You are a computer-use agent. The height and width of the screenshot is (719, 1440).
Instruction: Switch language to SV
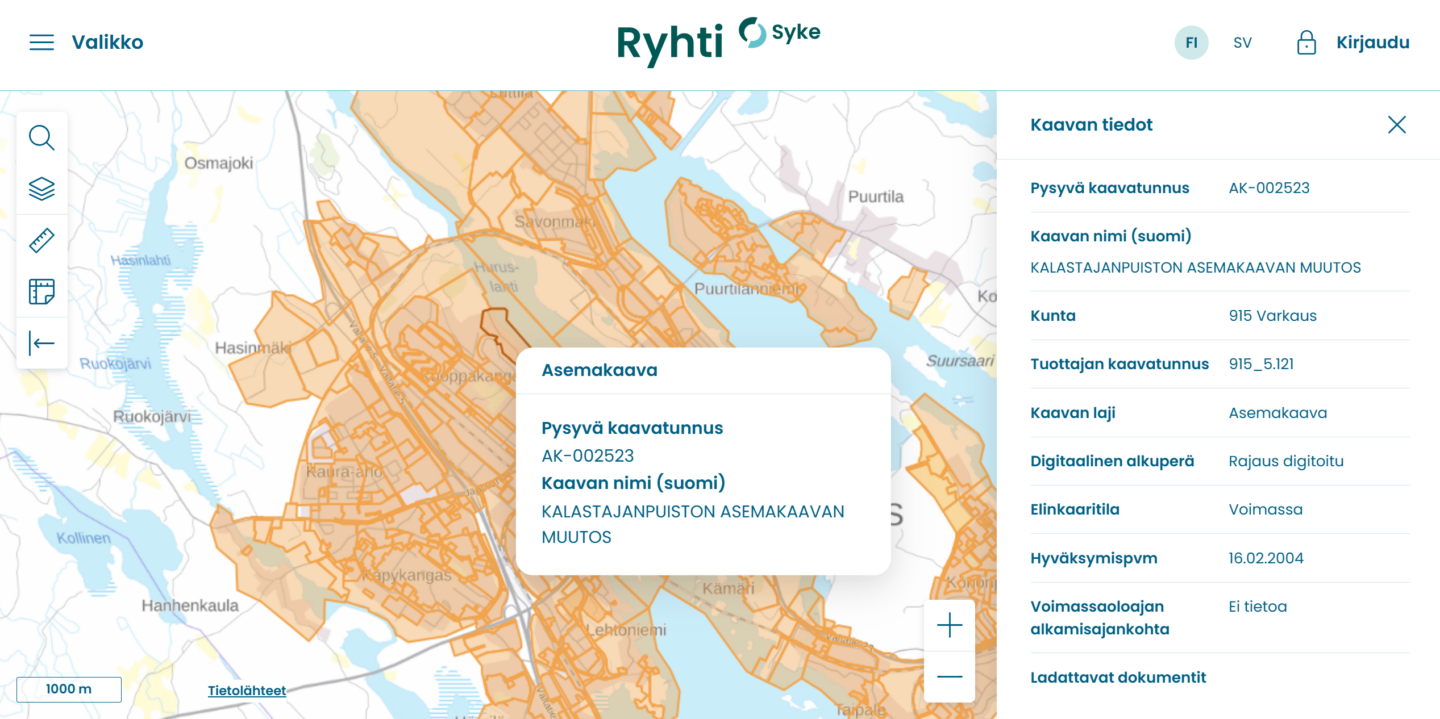1242,43
